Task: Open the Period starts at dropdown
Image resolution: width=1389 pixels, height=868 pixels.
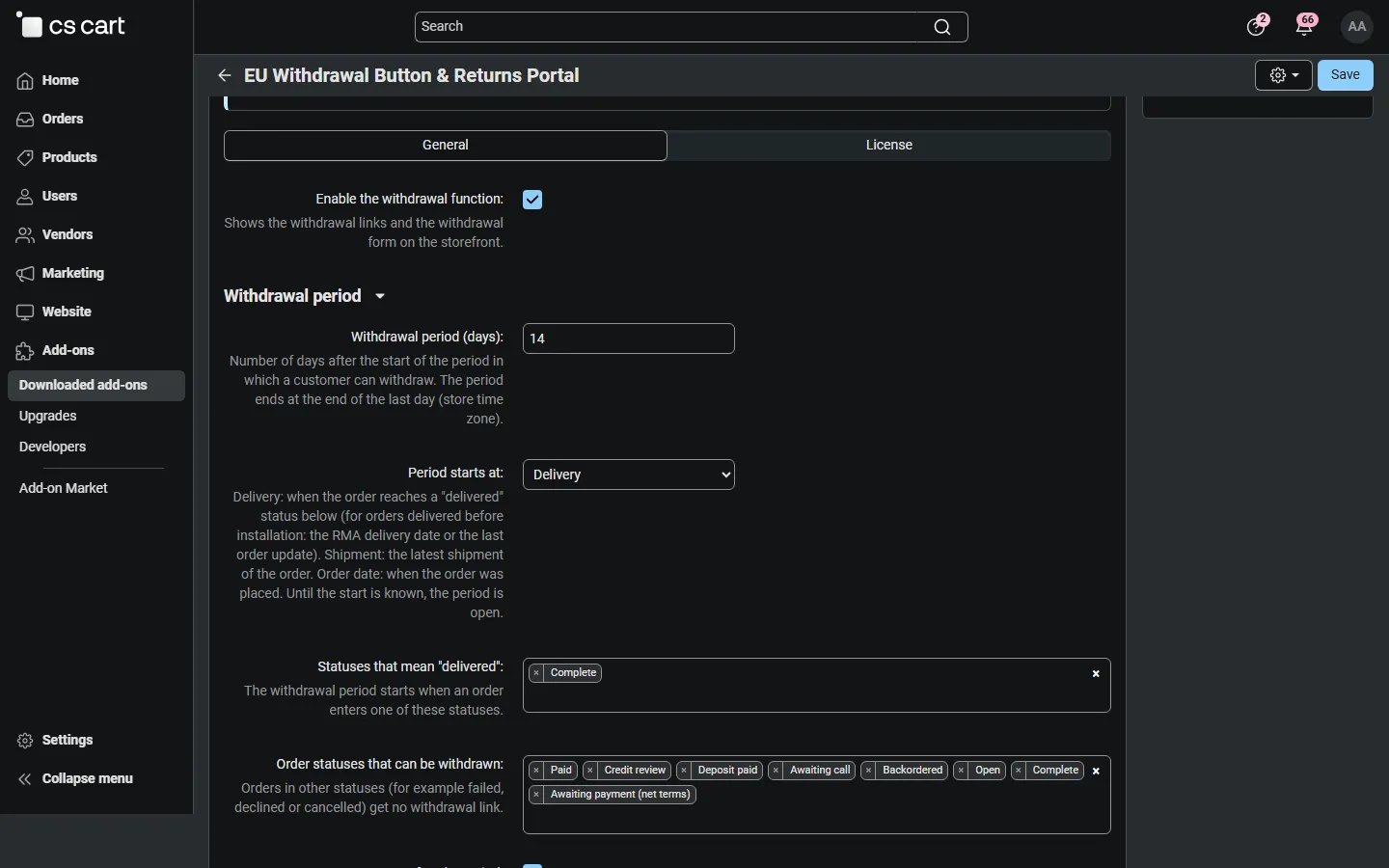Action: coord(629,475)
